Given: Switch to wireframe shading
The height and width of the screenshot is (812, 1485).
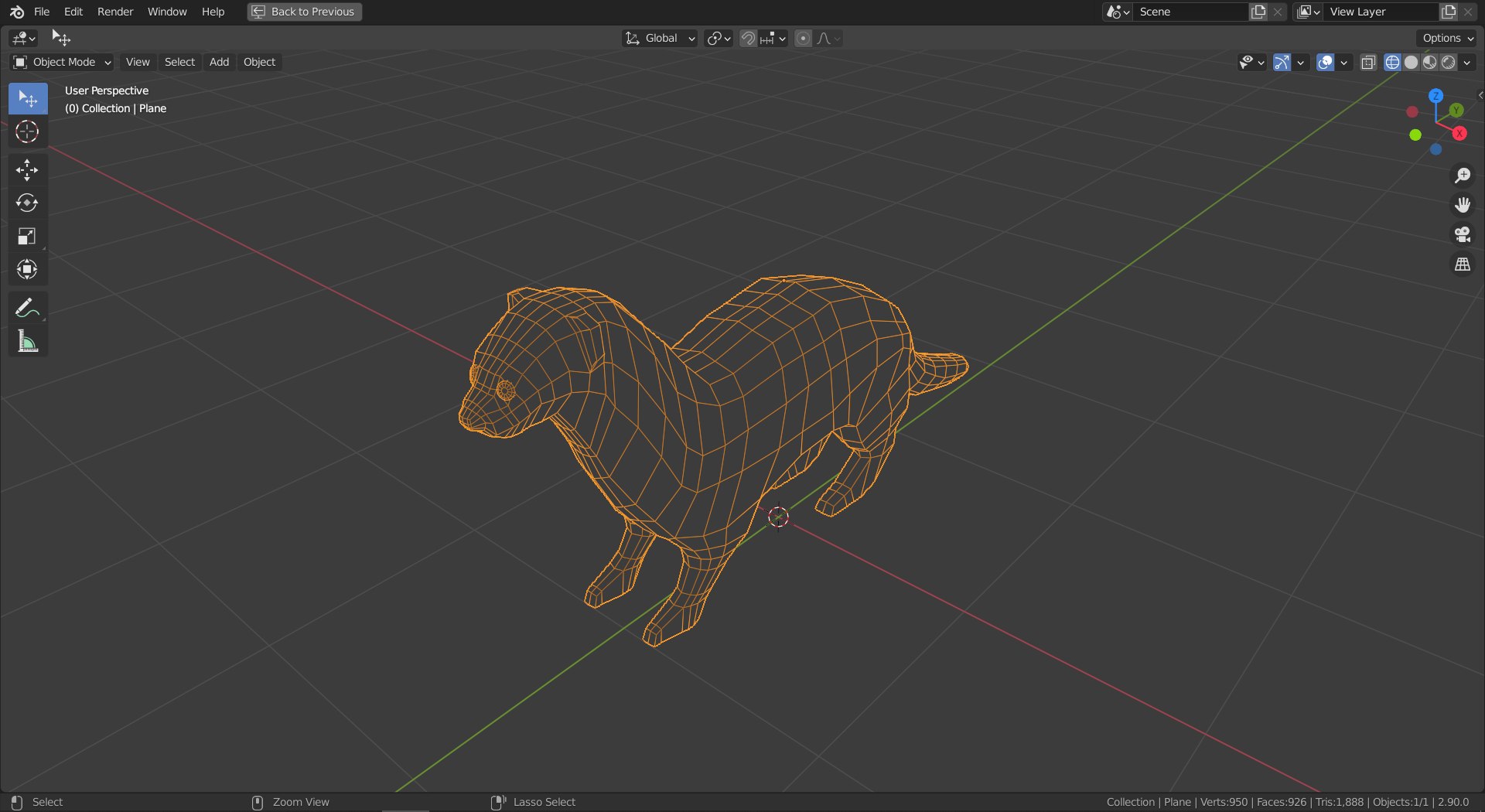Looking at the screenshot, I should 1392,63.
